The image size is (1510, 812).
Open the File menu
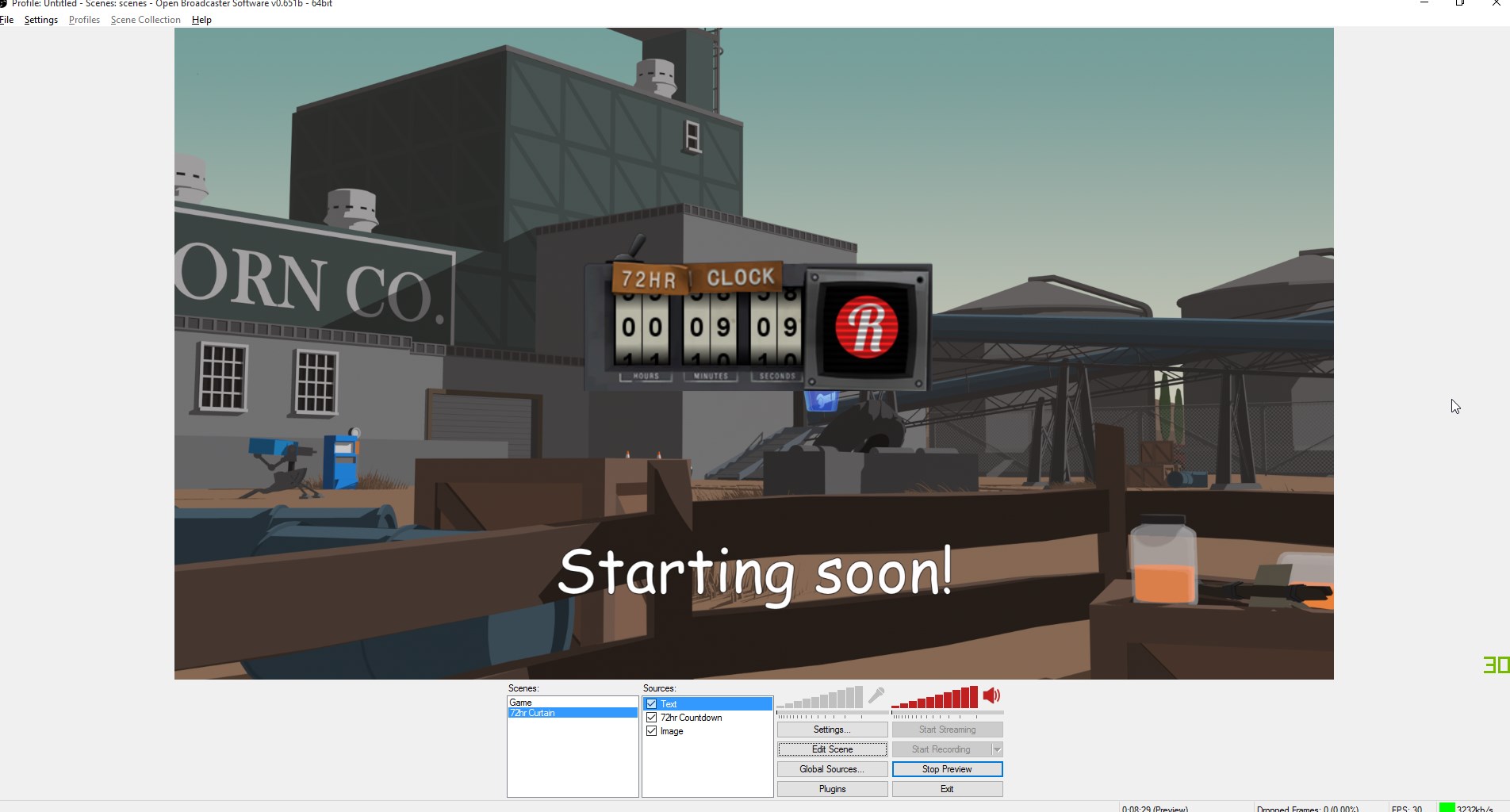(6, 20)
